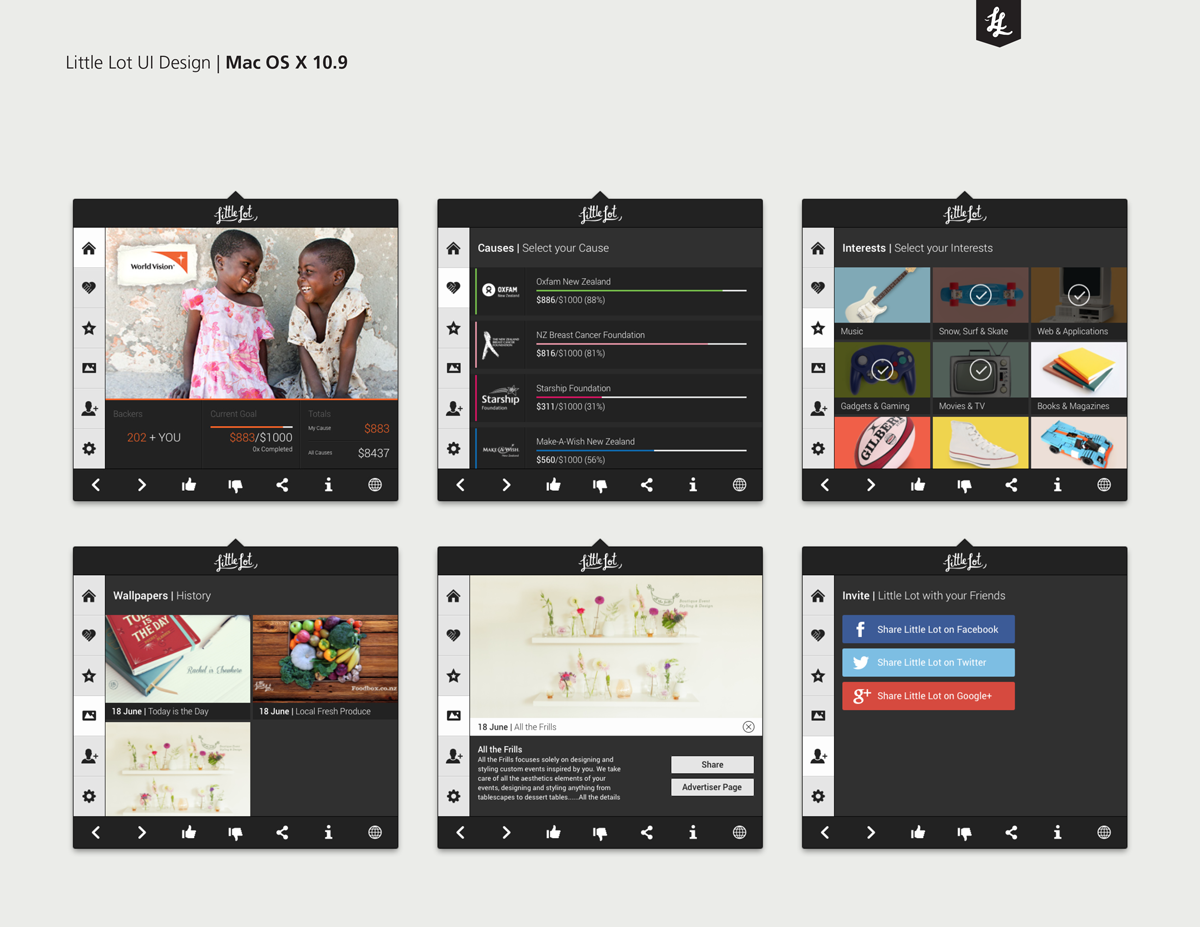Open the globe icon in Interests panel toolbar

[x=1104, y=485]
